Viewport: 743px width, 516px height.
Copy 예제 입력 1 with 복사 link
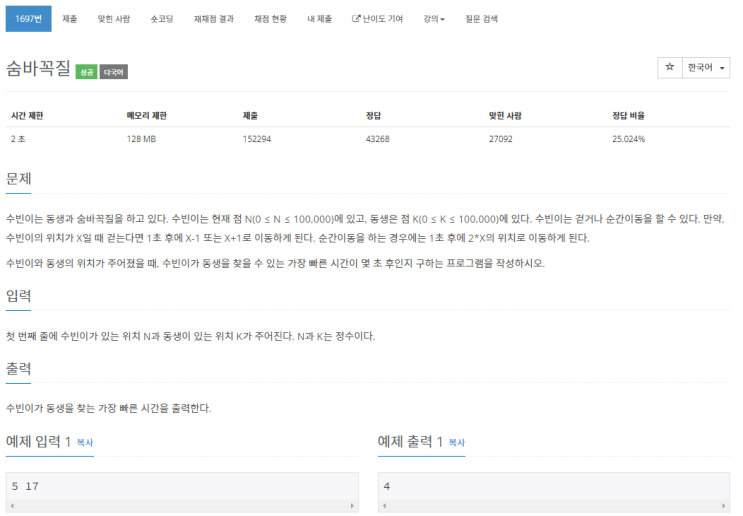pyautogui.click(x=85, y=443)
